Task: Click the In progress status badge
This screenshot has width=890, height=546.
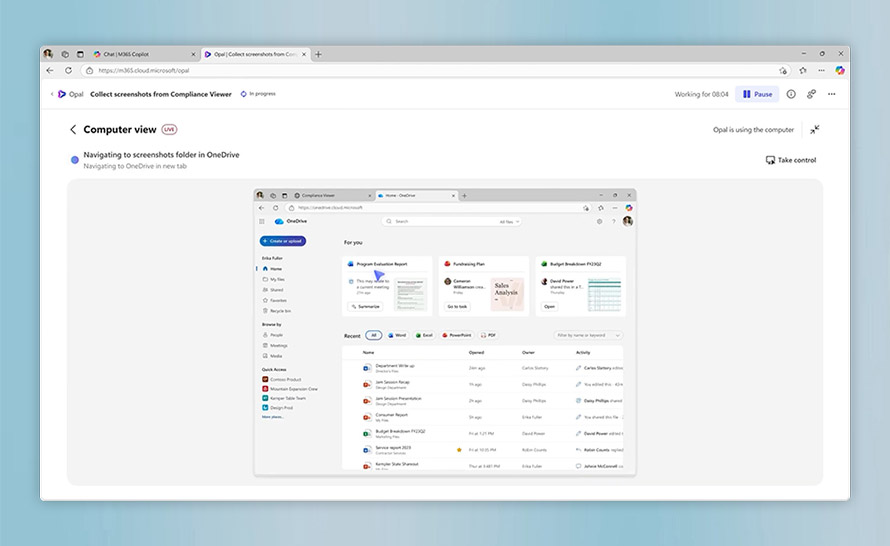Action: pyautogui.click(x=258, y=94)
